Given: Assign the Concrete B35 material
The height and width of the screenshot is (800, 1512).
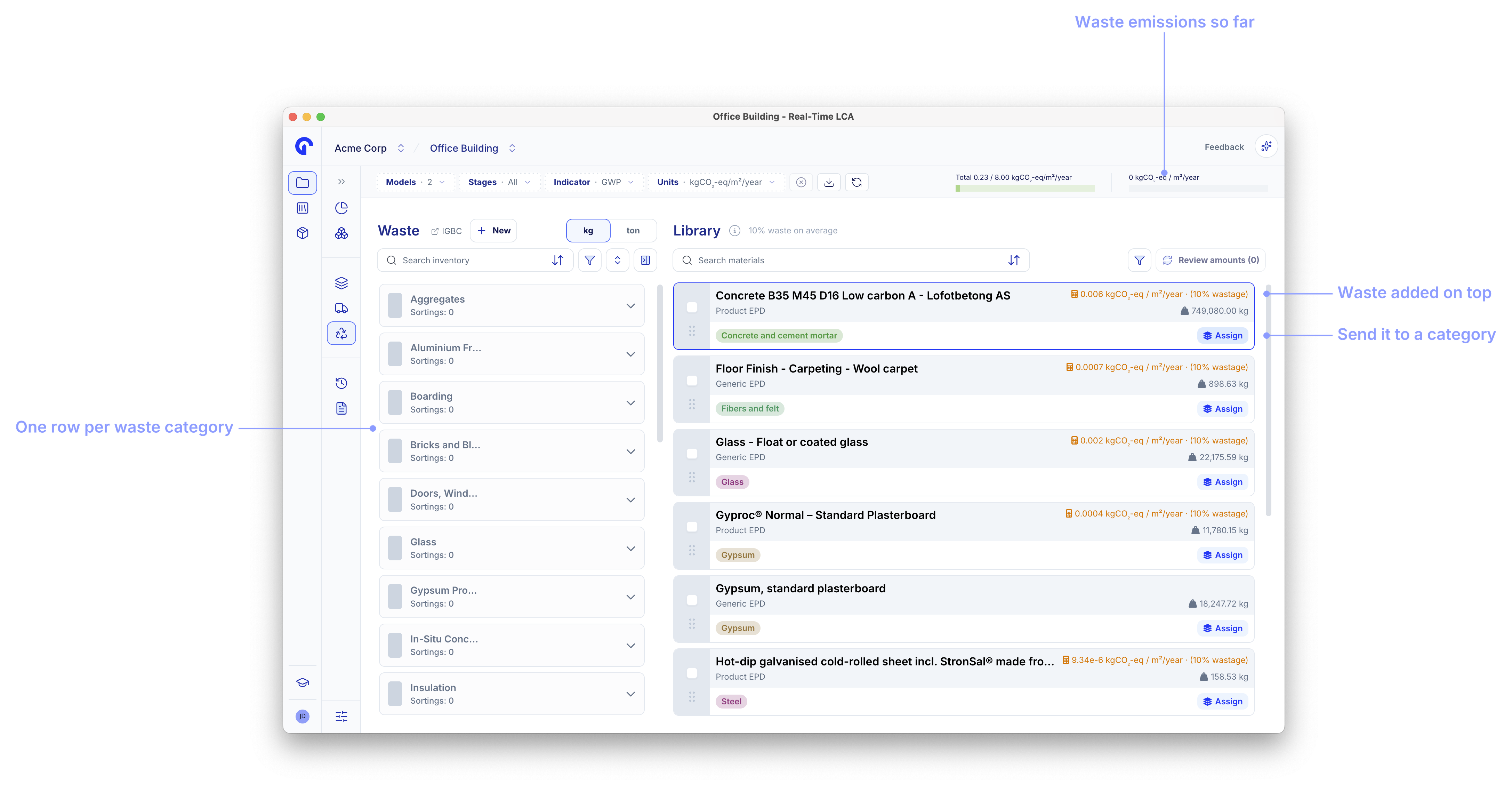Looking at the screenshot, I should click(x=1223, y=336).
